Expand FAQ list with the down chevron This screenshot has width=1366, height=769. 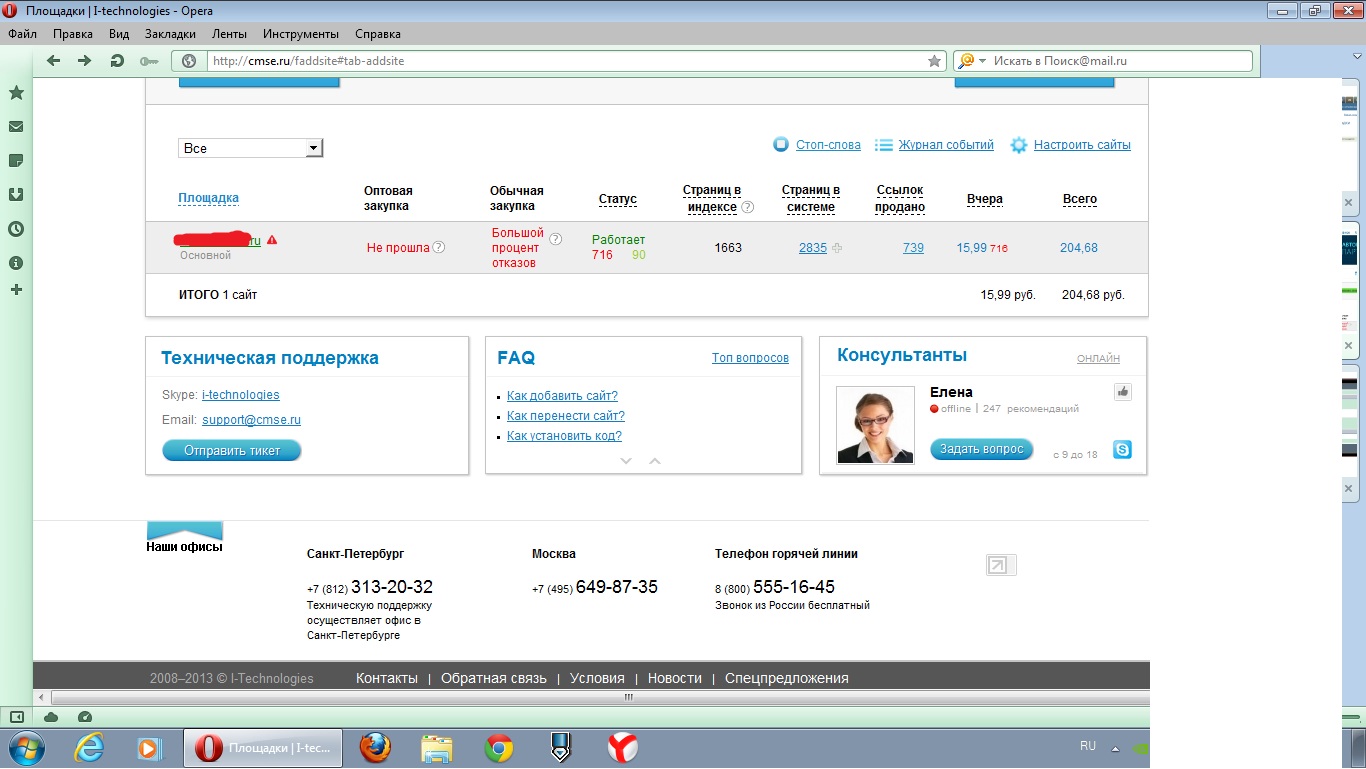pyautogui.click(x=627, y=461)
